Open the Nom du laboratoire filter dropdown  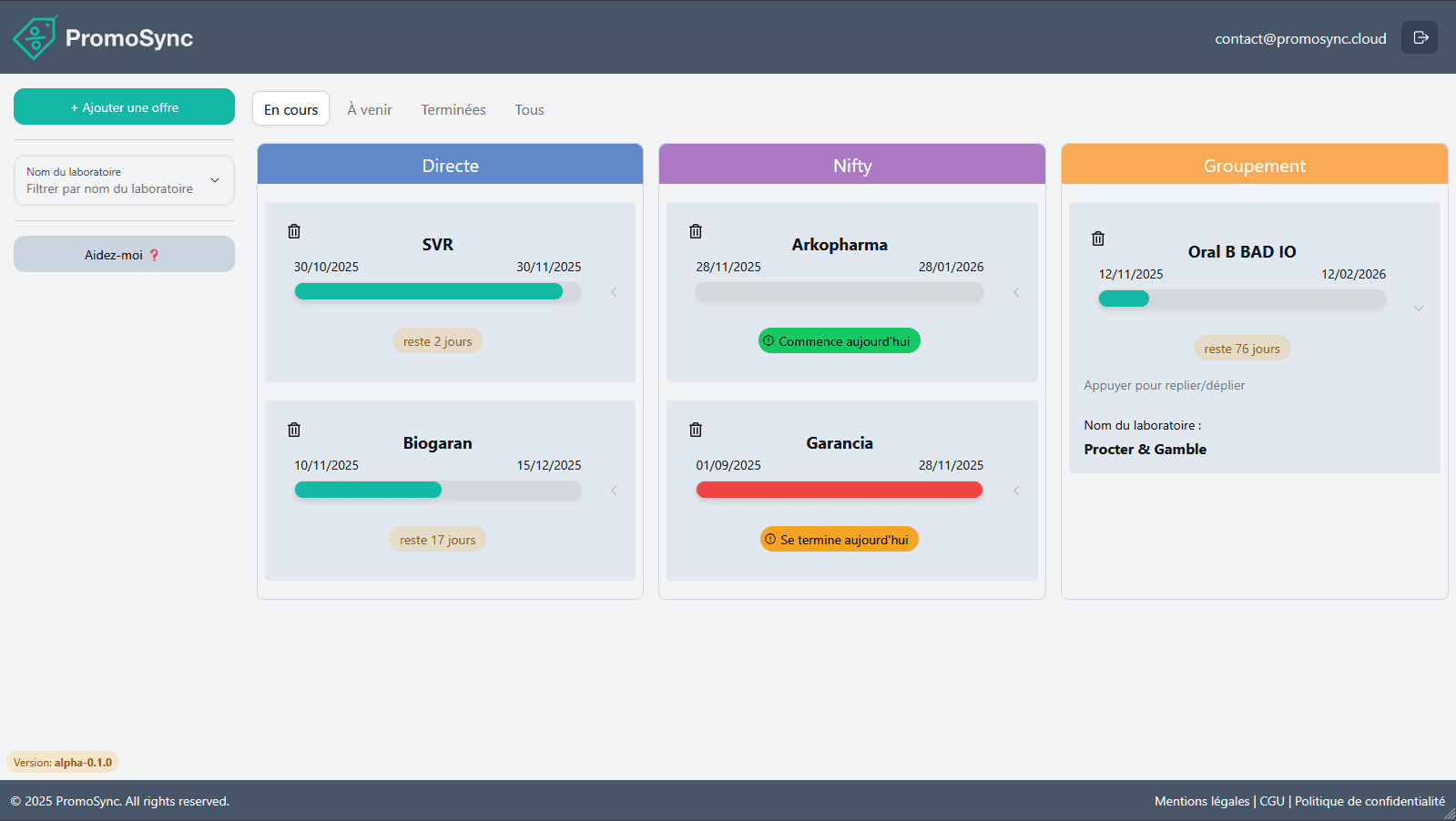tap(124, 180)
